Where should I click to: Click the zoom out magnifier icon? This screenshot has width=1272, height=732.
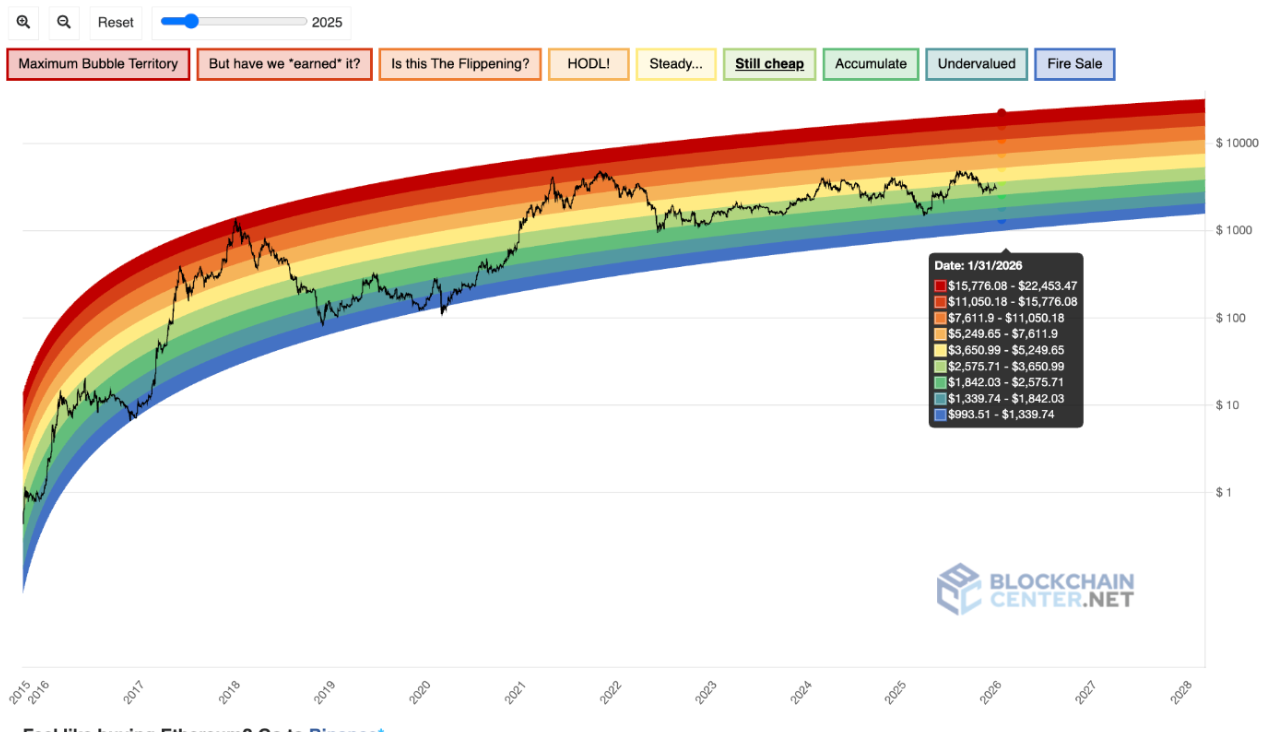[64, 22]
